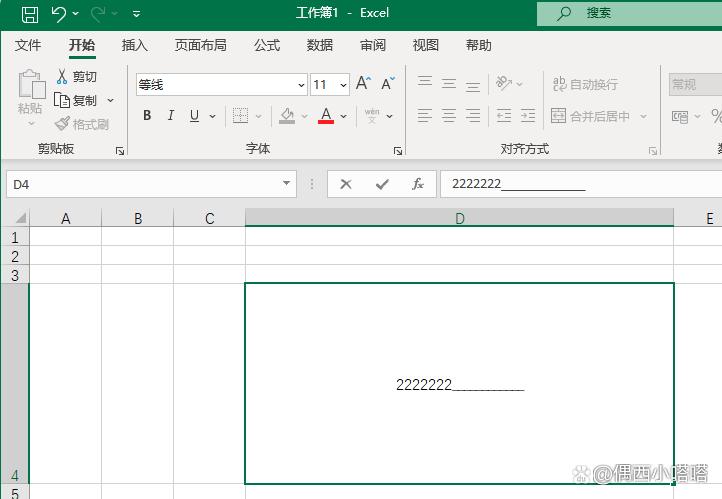Click the Increase Font Size icon
This screenshot has height=499, width=722.
pyautogui.click(x=363, y=83)
